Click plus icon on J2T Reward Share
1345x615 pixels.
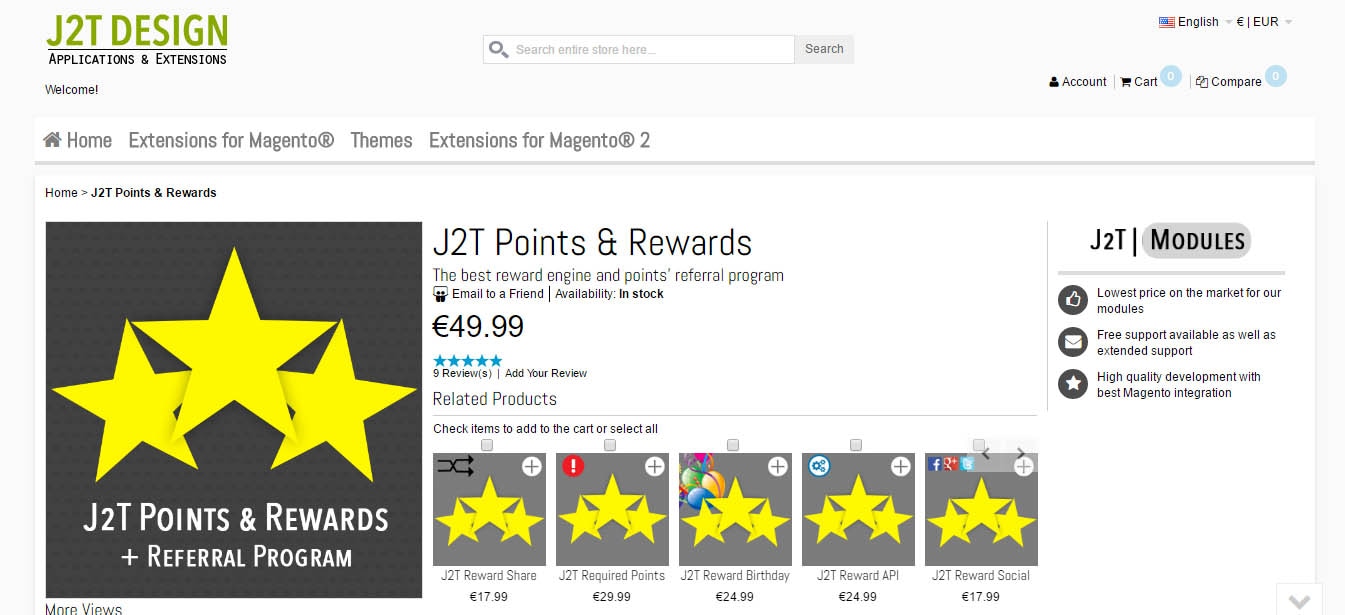point(532,466)
